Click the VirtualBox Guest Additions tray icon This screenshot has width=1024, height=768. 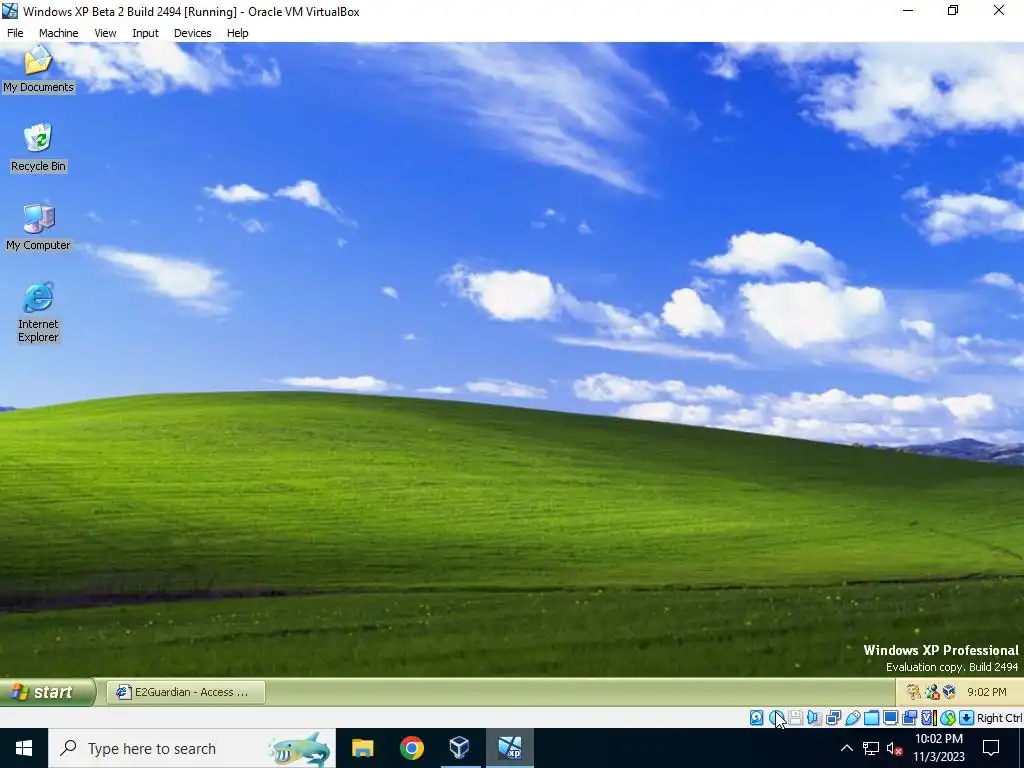click(x=949, y=692)
